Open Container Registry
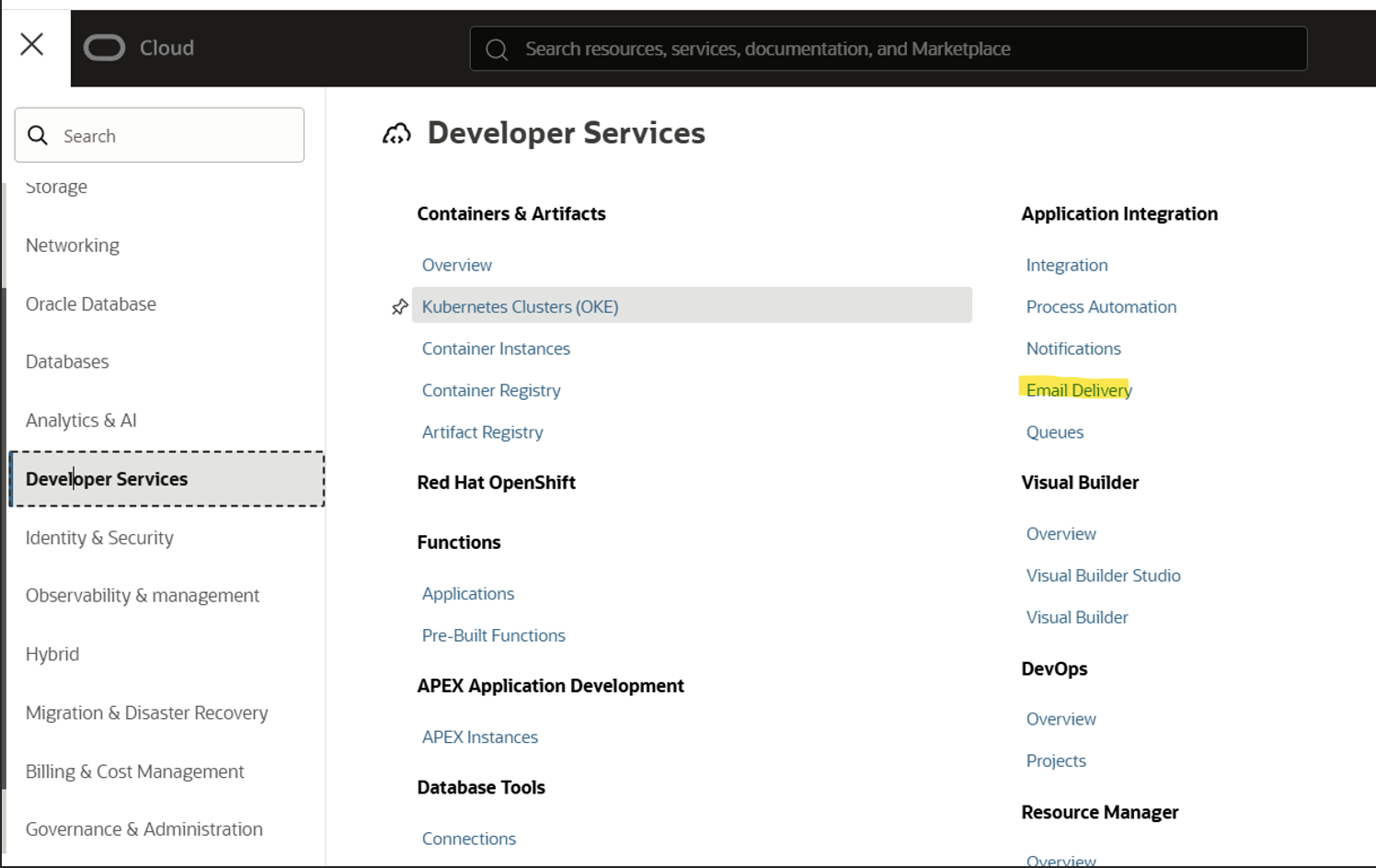 click(x=490, y=390)
